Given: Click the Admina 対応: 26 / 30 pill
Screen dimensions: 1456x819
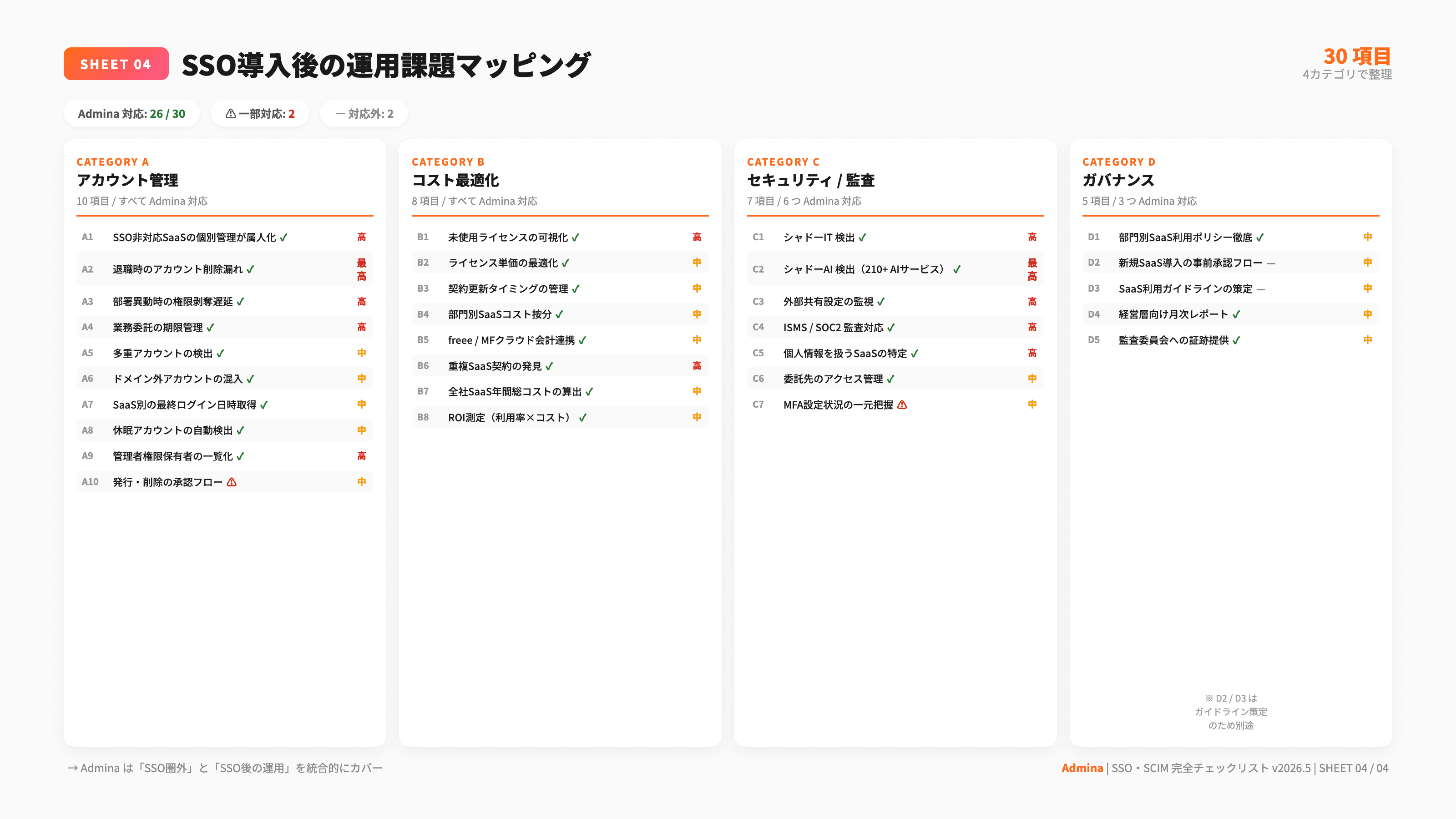Looking at the screenshot, I should click(131, 114).
